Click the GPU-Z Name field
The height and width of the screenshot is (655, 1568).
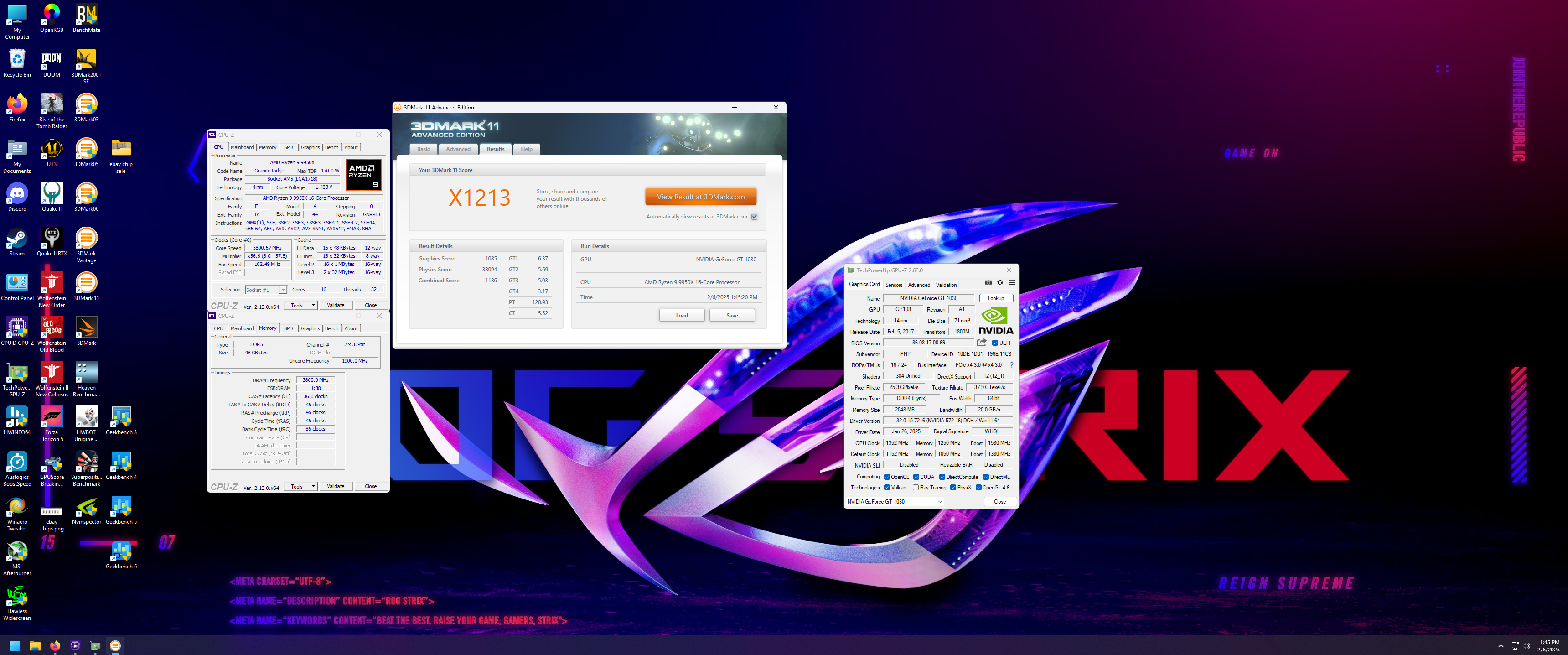tap(929, 298)
